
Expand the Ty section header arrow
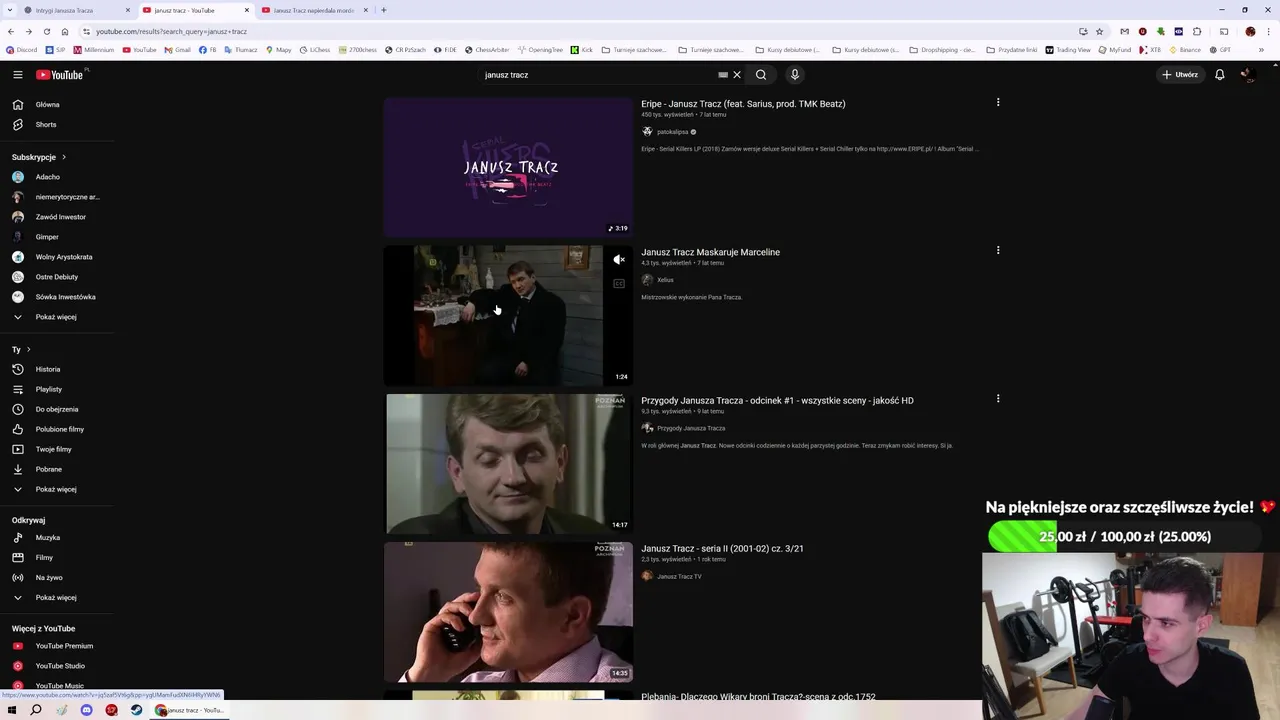pyautogui.click(x=28, y=350)
